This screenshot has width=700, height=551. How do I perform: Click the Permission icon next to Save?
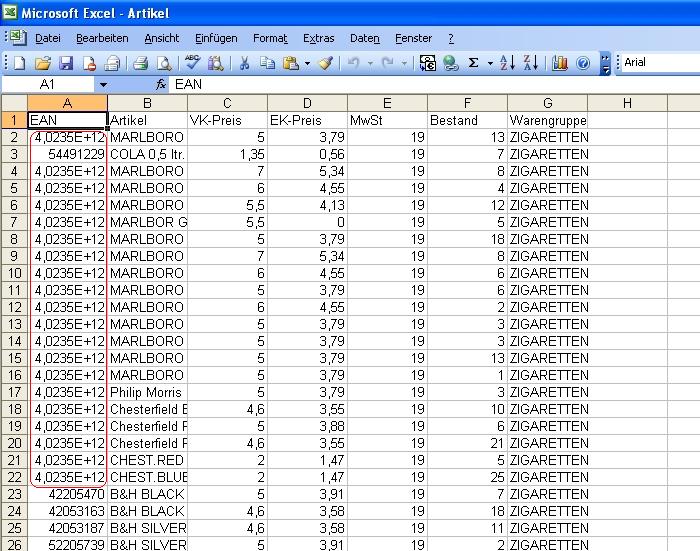[89, 63]
